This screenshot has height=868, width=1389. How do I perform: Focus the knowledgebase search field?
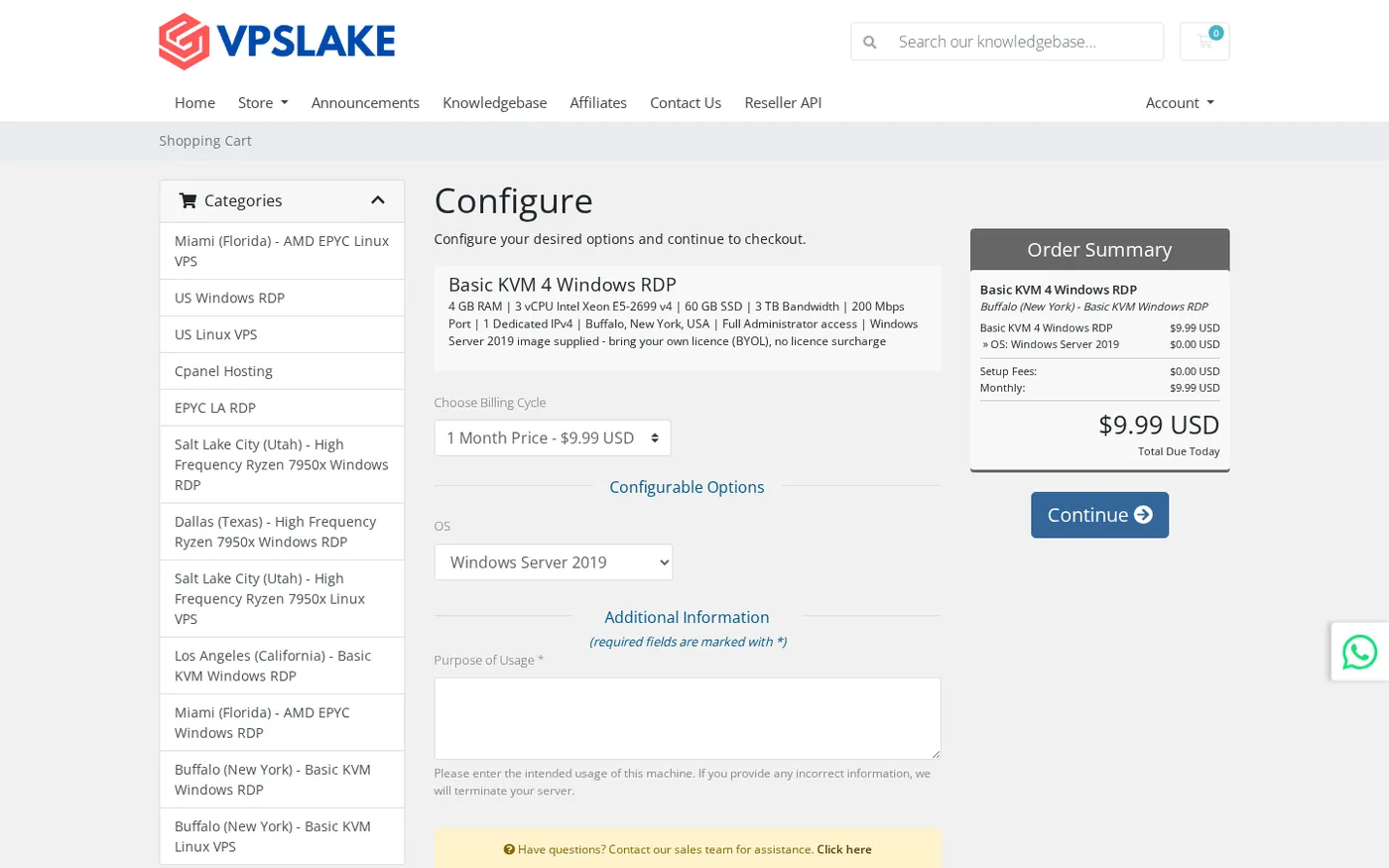point(1024,42)
